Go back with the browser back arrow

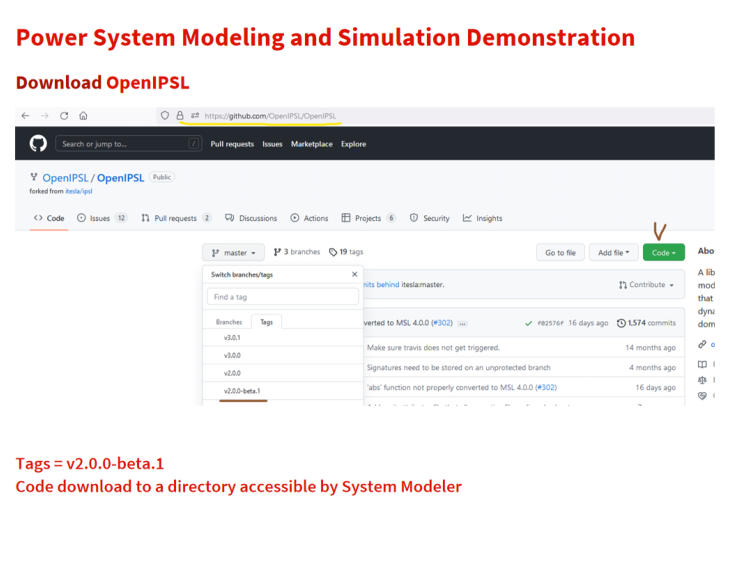(25, 116)
